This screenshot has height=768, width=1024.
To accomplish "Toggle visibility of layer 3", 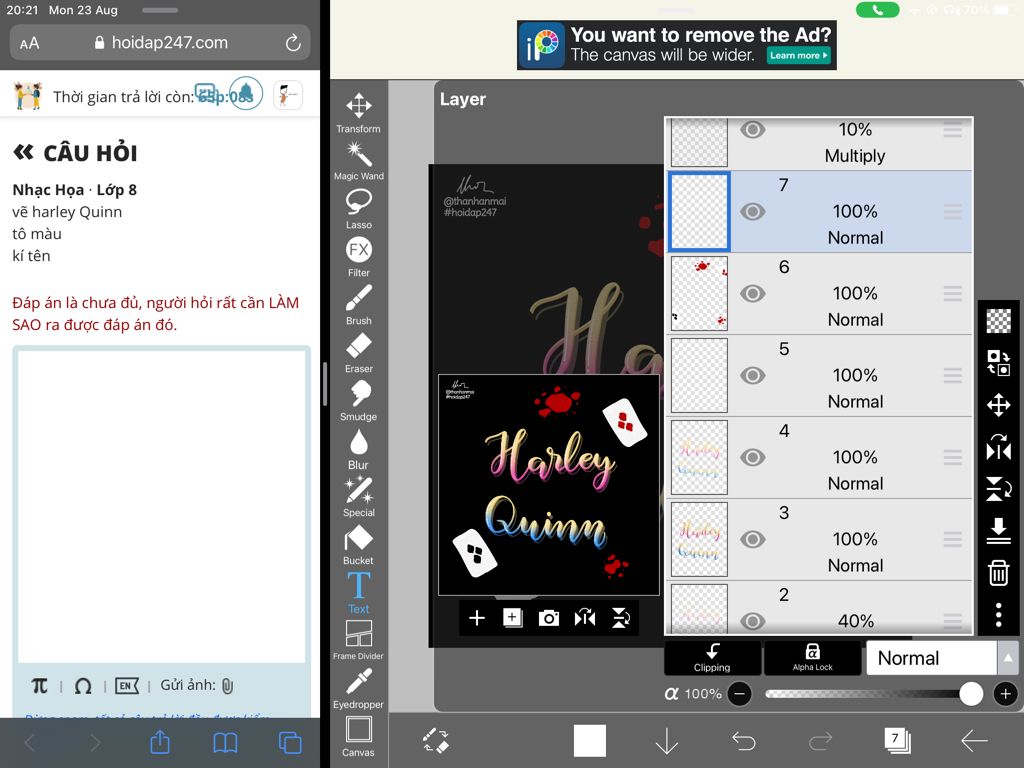I will click(x=752, y=539).
